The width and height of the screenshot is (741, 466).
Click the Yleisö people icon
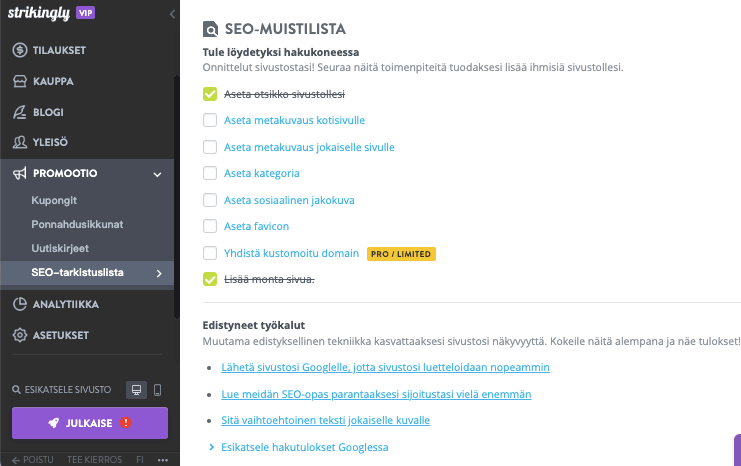(20, 142)
